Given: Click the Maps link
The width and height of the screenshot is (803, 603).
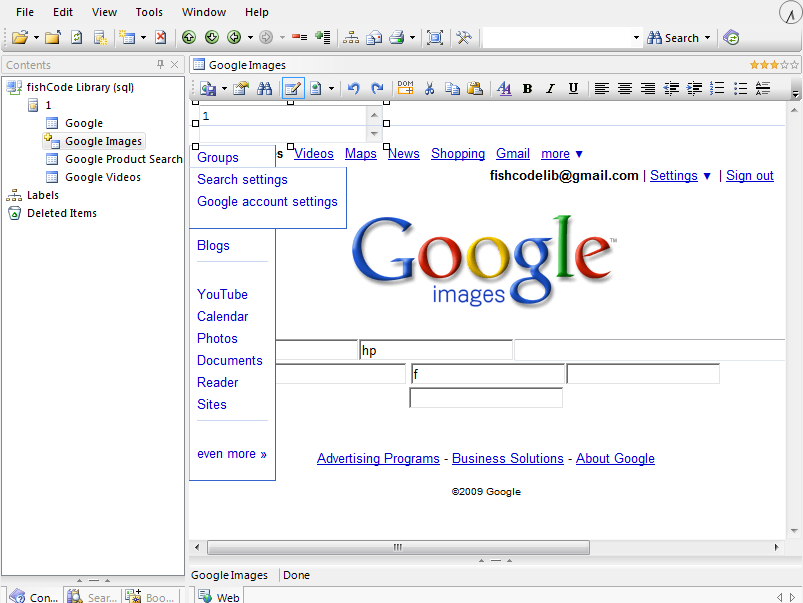Looking at the screenshot, I should pyautogui.click(x=361, y=154).
